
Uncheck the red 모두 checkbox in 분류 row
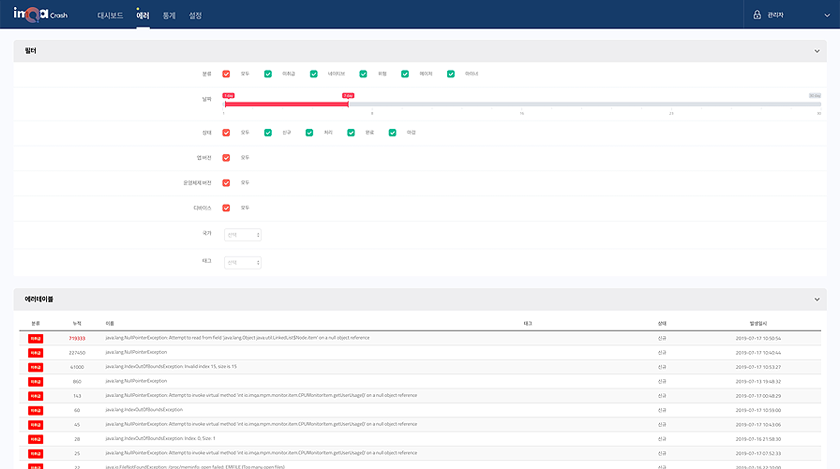(227, 74)
